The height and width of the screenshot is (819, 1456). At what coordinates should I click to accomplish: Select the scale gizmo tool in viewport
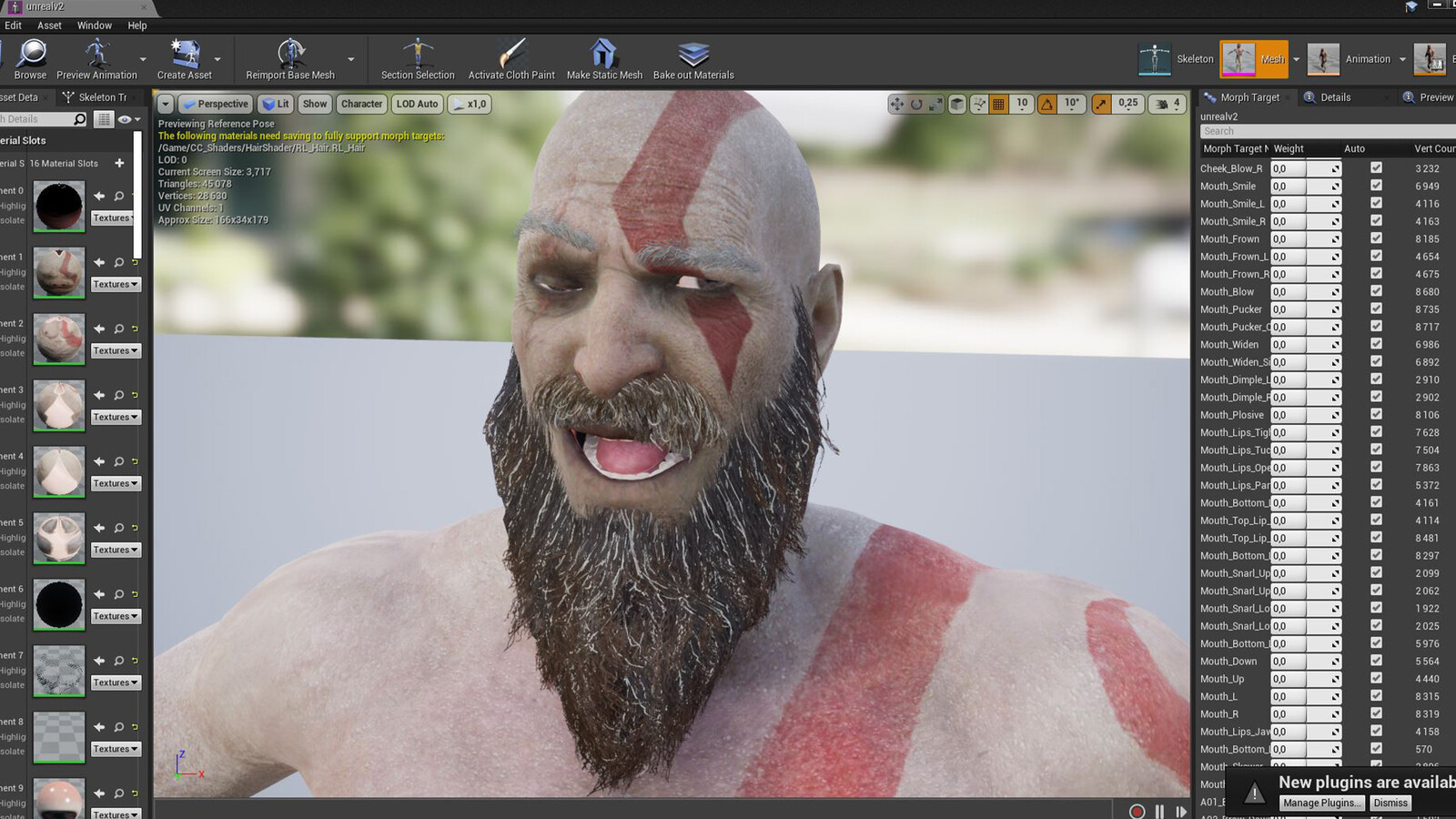(935, 105)
